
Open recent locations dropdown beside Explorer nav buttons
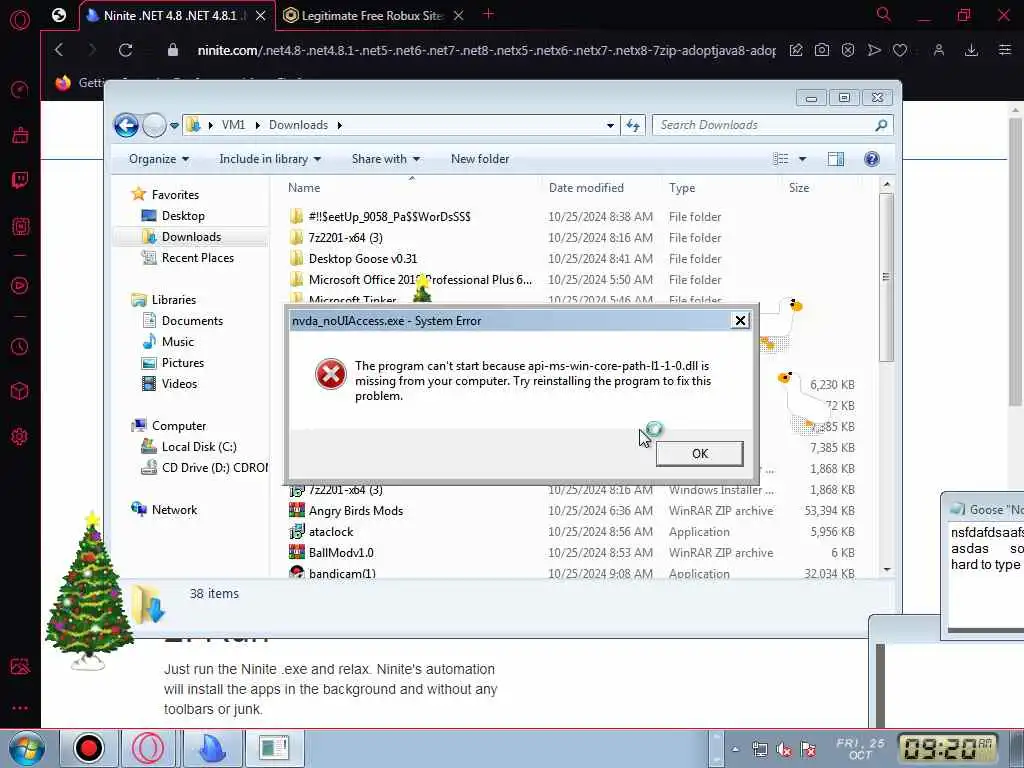coord(174,125)
